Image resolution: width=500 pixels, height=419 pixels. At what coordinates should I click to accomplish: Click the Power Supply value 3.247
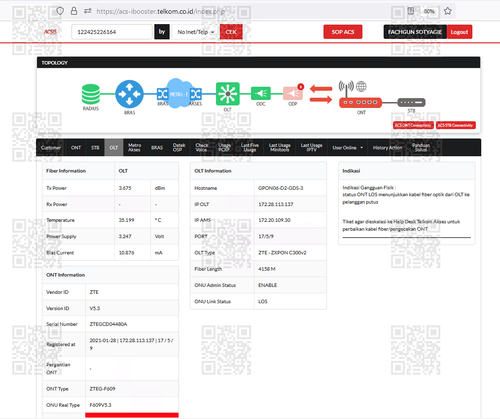[x=125, y=236]
